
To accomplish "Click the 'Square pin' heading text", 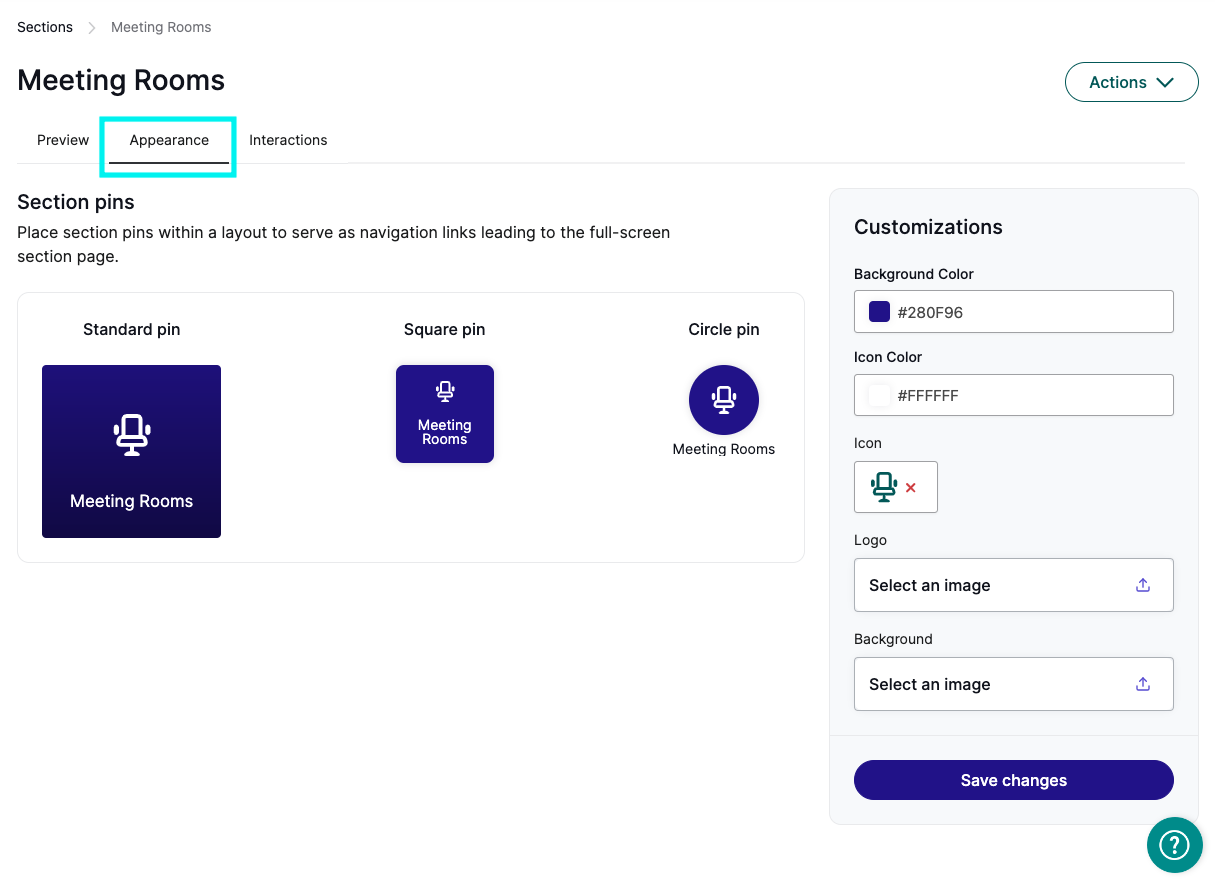I will [445, 329].
